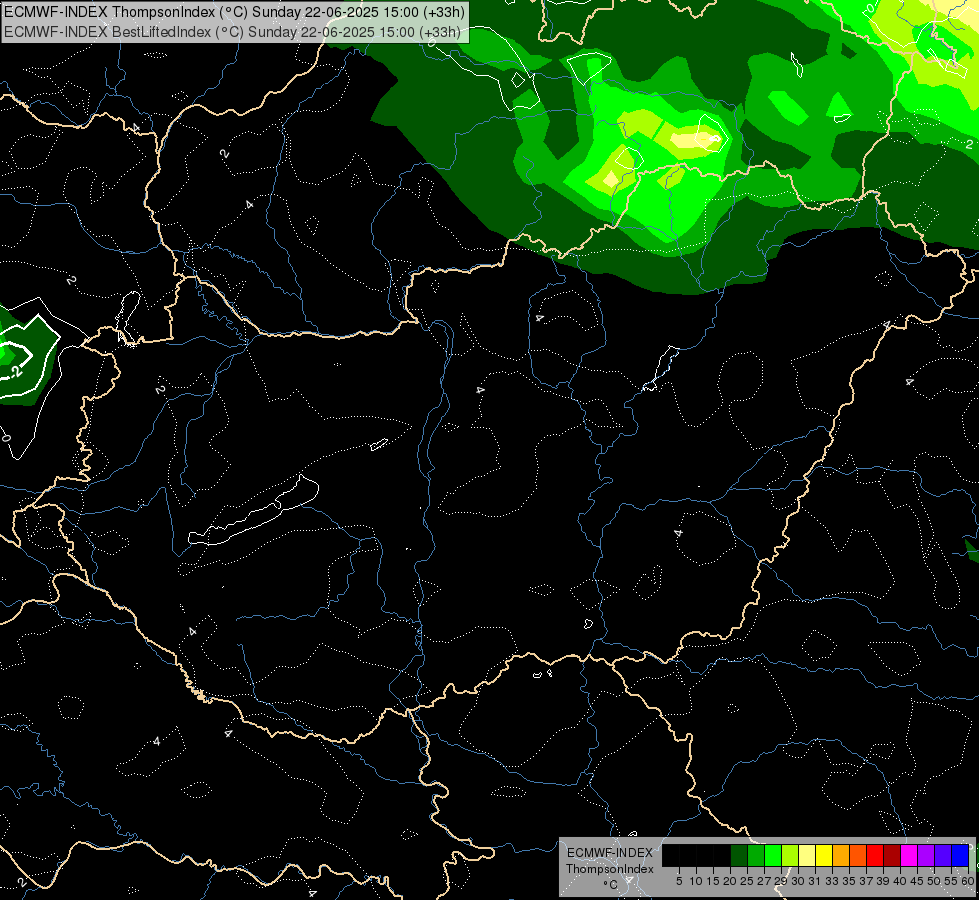Click the legend tick label 37
The width and height of the screenshot is (979, 900).
point(865,881)
